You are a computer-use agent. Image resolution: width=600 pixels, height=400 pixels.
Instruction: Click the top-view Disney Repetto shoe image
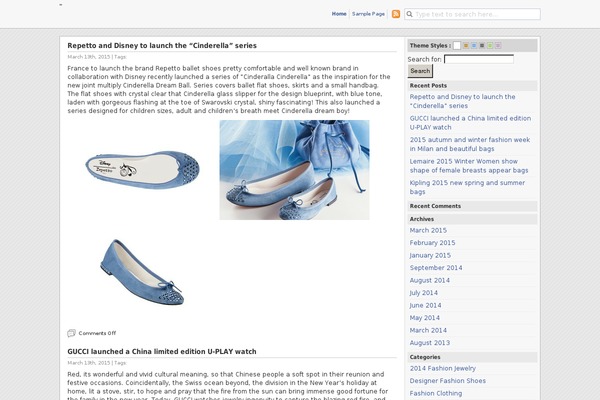pyautogui.click(x=142, y=170)
